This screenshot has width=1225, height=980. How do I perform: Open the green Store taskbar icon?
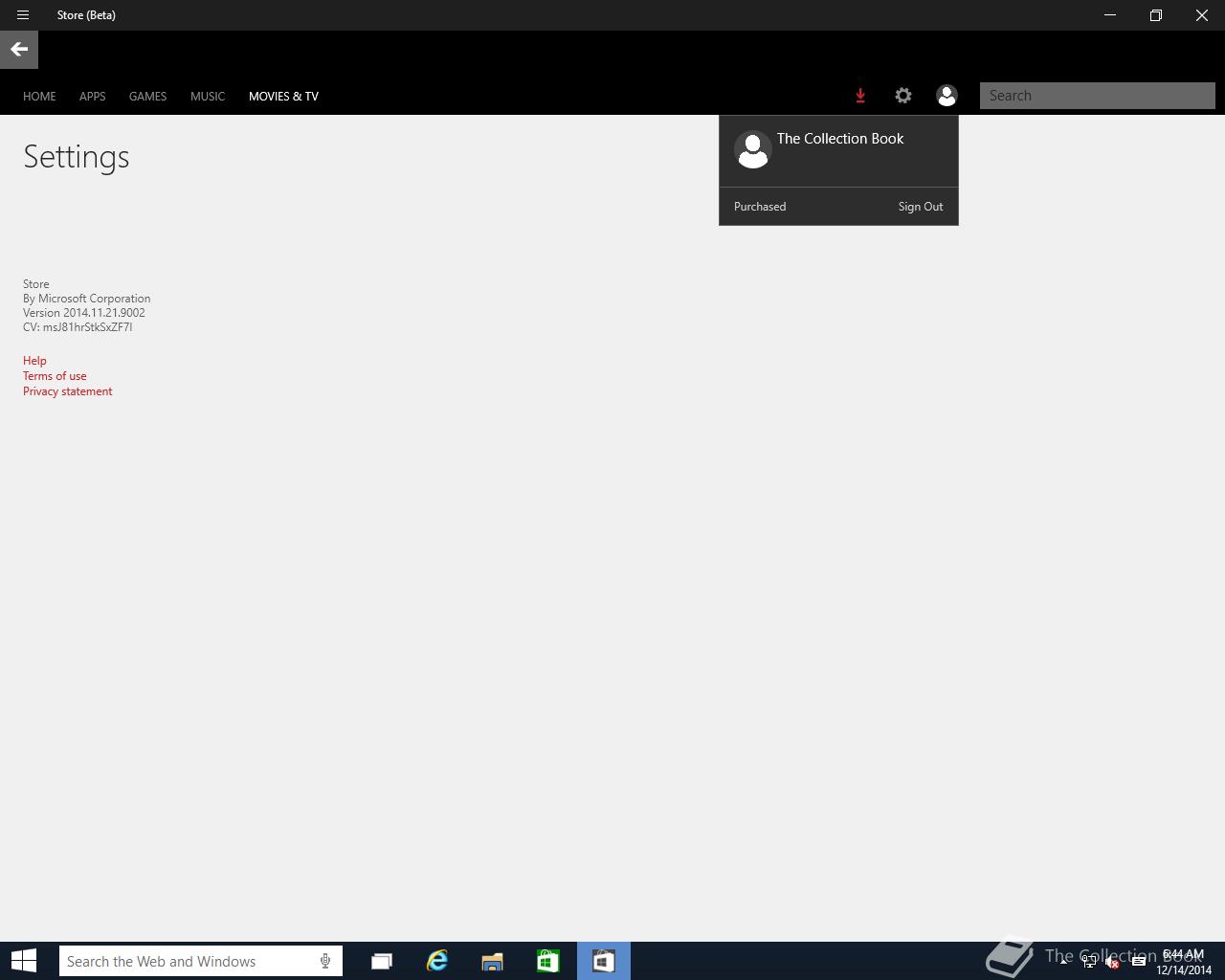547,961
